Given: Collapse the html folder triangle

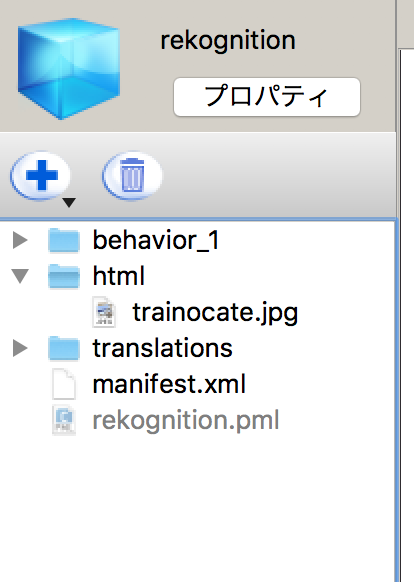Looking at the screenshot, I should [20, 276].
